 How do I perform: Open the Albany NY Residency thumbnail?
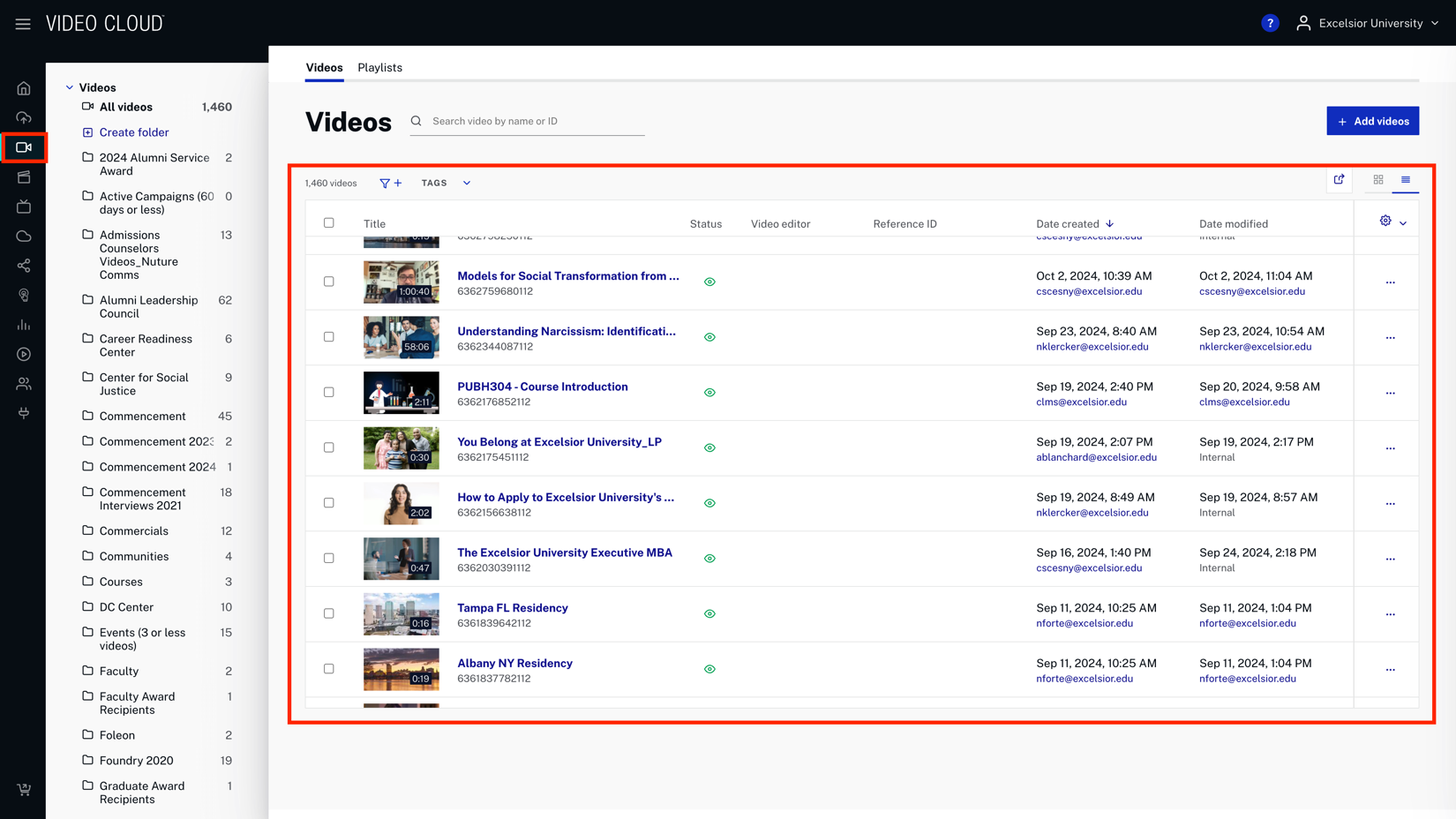tap(402, 669)
